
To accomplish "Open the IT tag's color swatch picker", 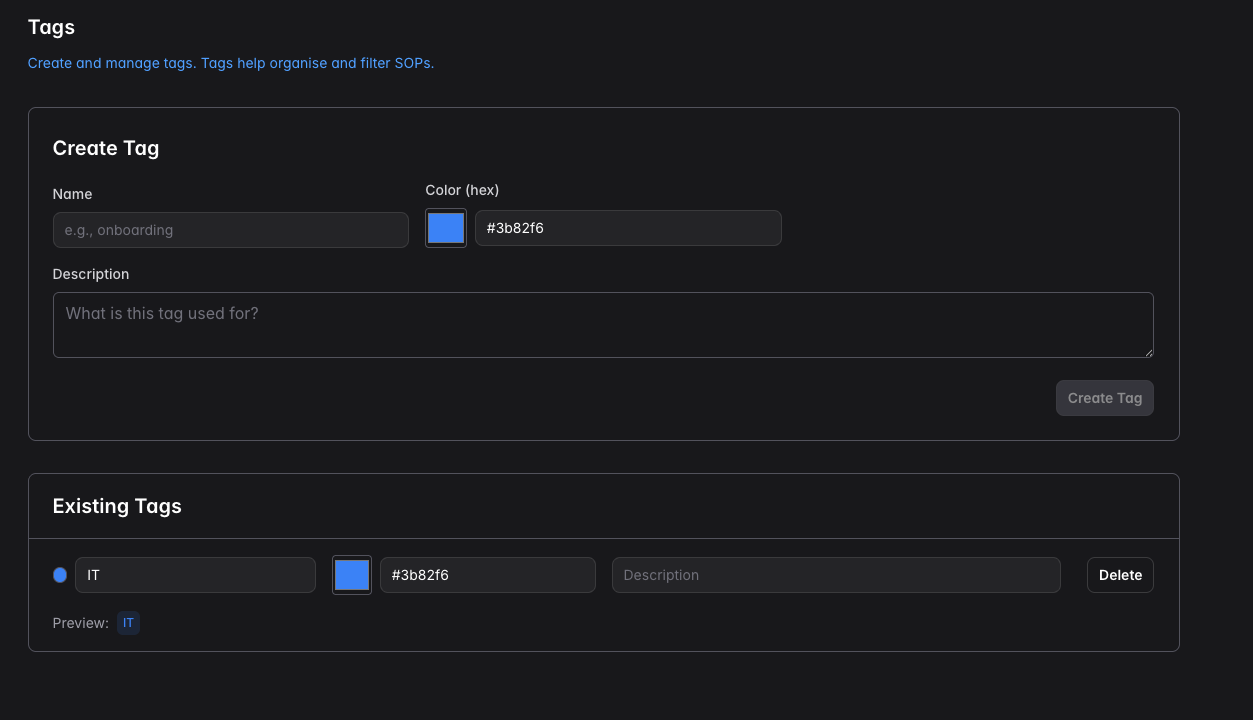I will (x=352, y=575).
